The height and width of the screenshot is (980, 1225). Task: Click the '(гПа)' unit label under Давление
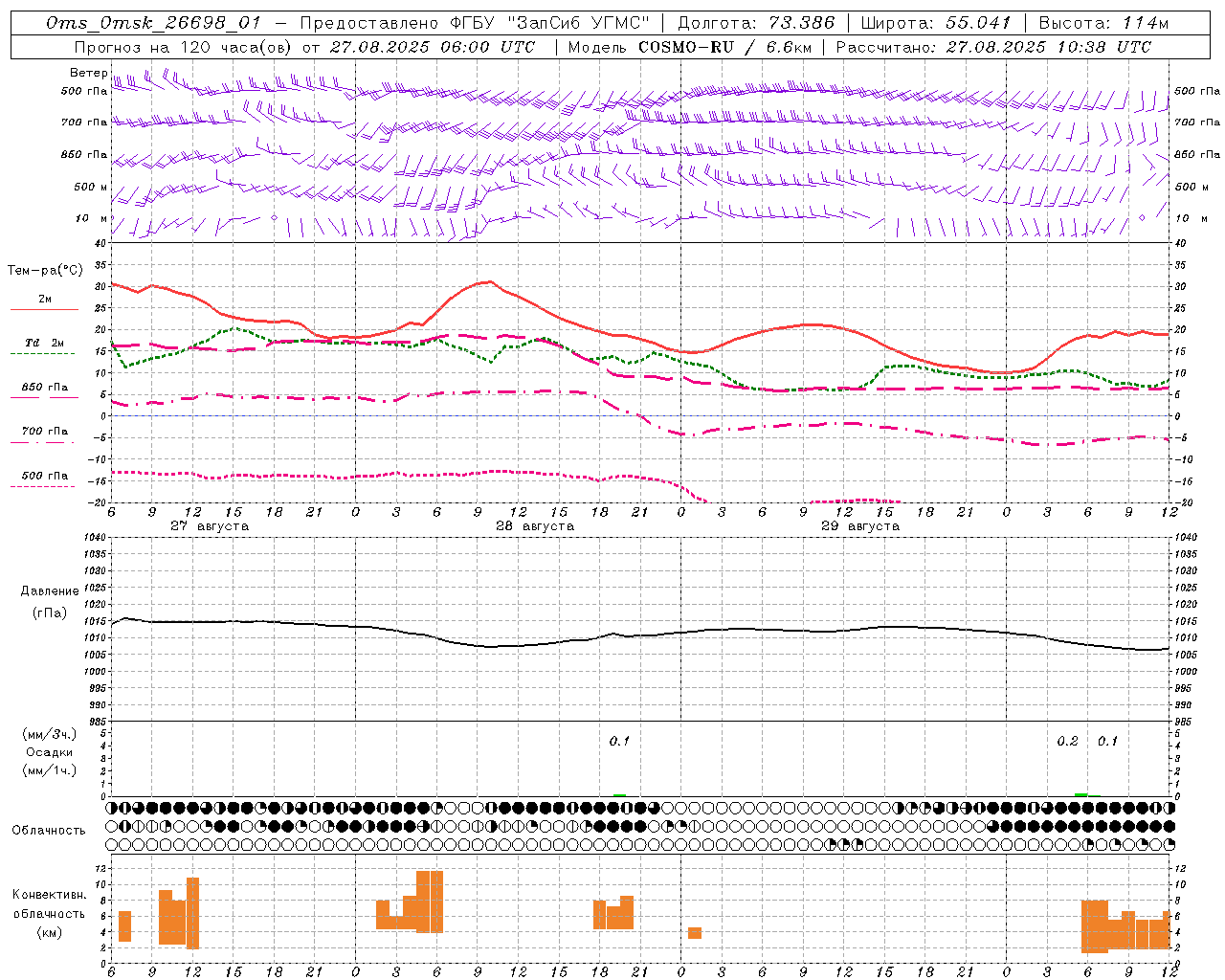pos(50,612)
